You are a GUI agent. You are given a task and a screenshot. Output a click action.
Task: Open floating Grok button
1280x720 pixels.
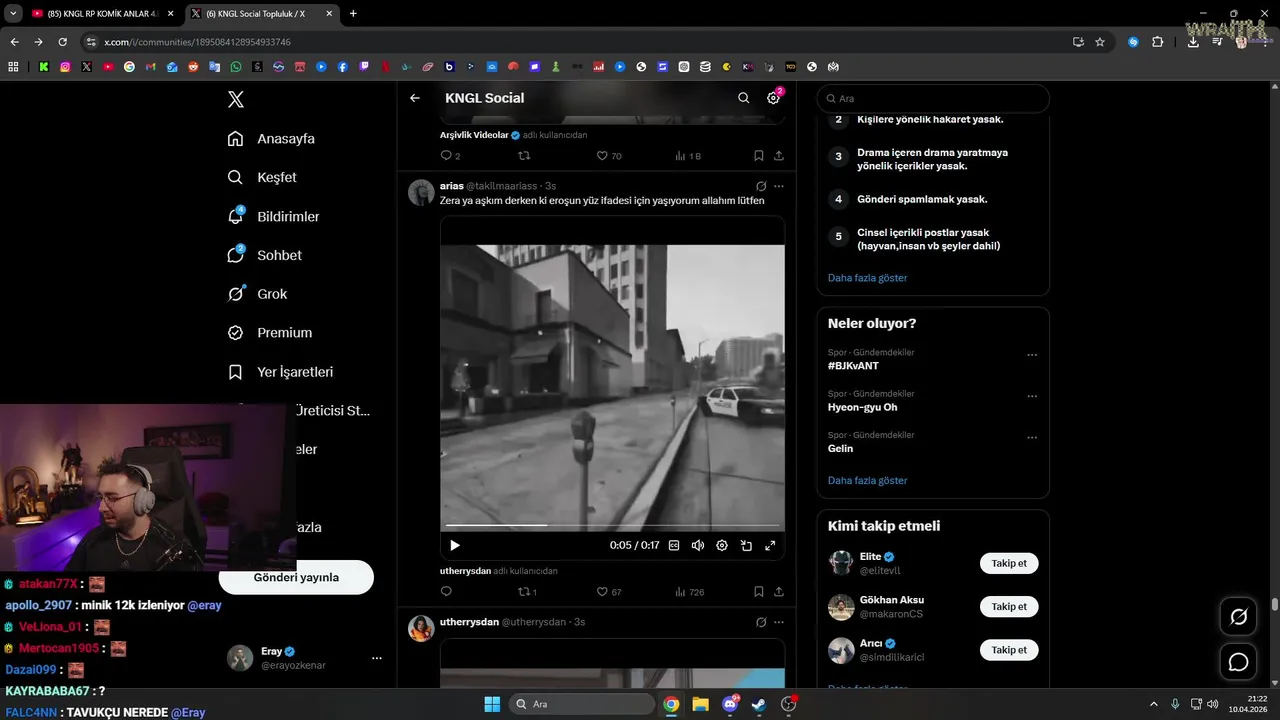click(x=1238, y=617)
